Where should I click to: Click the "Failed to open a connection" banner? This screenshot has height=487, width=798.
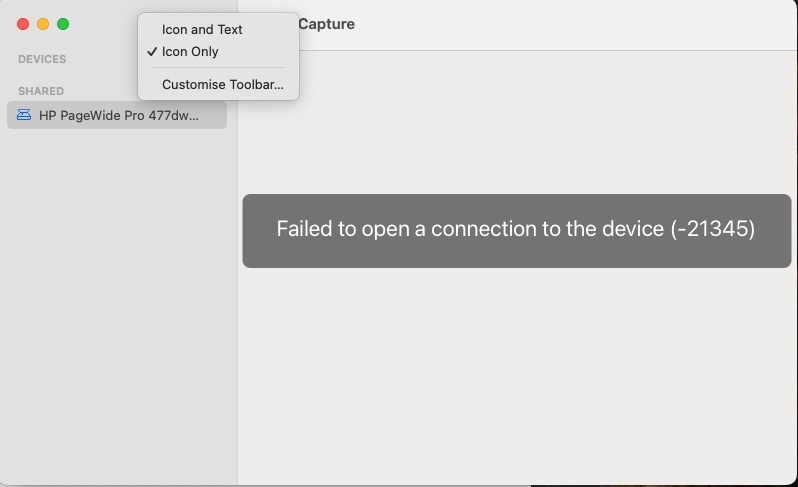(517, 231)
